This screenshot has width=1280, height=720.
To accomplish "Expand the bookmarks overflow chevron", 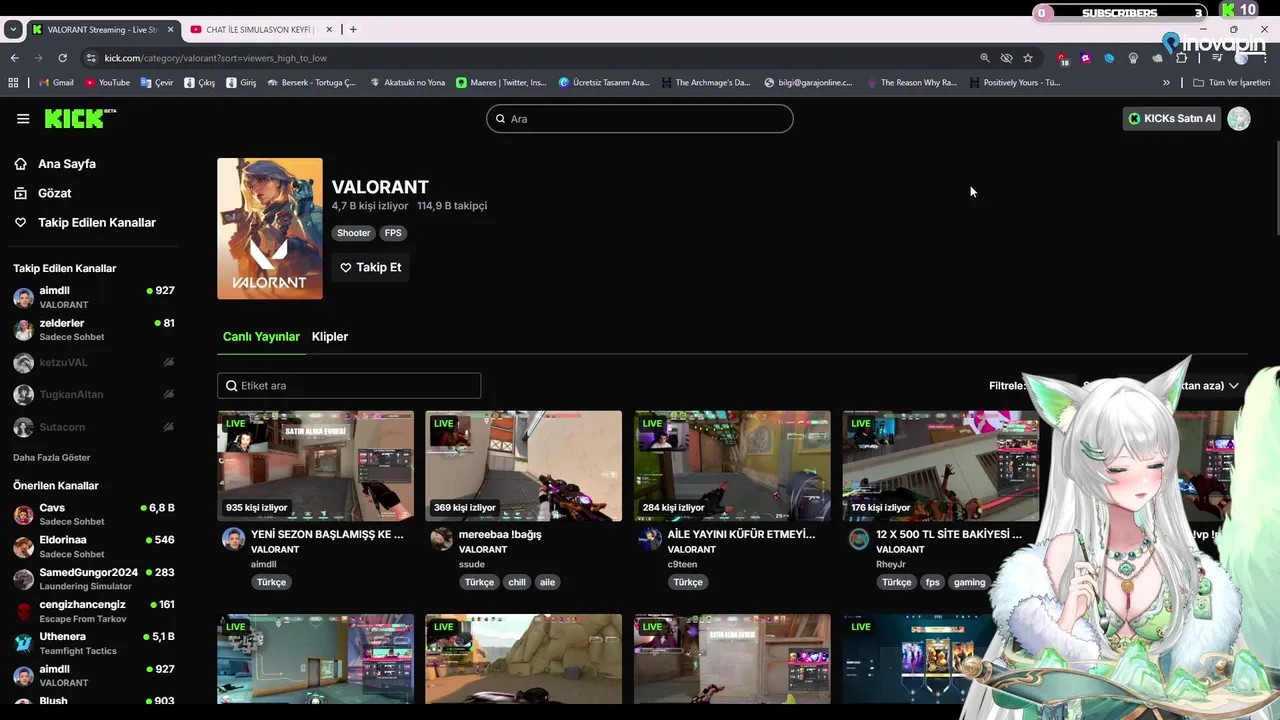I will coord(1166,82).
